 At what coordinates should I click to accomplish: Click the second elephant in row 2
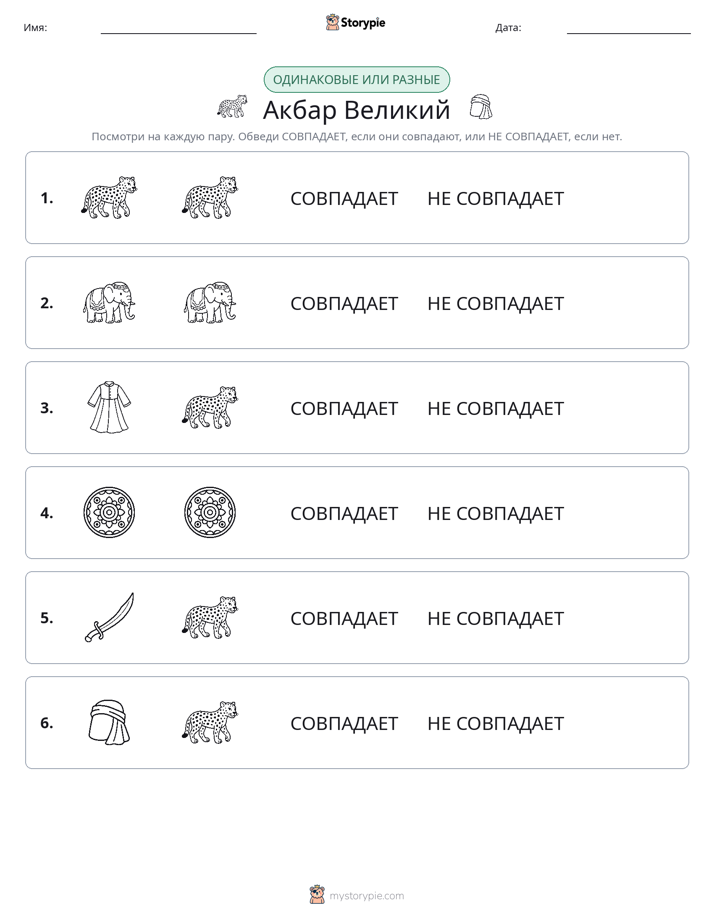coord(210,302)
